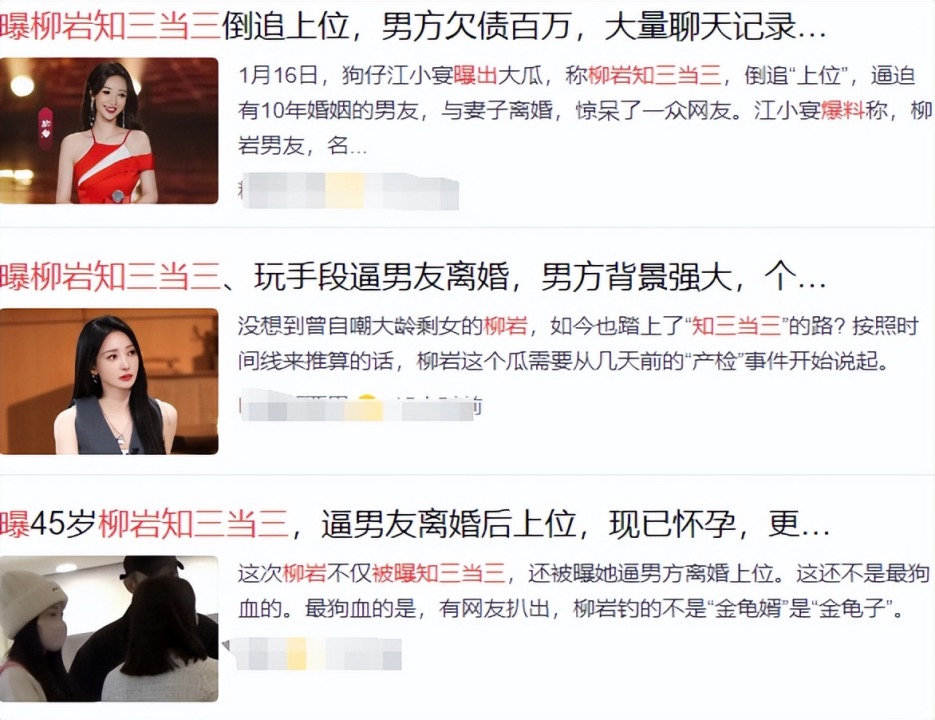Screen dimensions: 935x720
Task: Open the first article headline about 倒追上位
Action: tap(413, 27)
